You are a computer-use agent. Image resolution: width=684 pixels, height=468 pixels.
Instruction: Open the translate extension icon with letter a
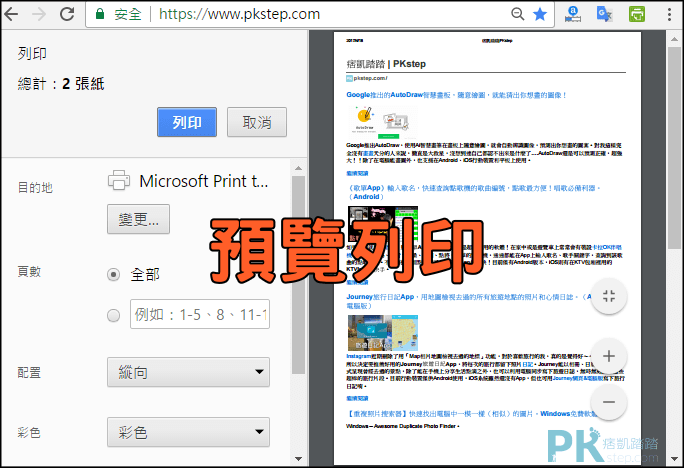click(572, 14)
